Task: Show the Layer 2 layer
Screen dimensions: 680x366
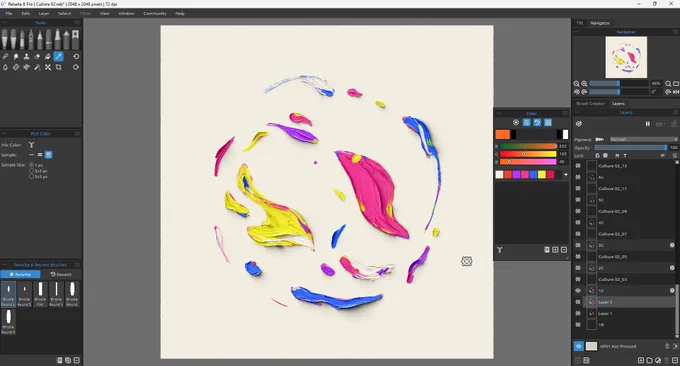Action: click(578, 302)
